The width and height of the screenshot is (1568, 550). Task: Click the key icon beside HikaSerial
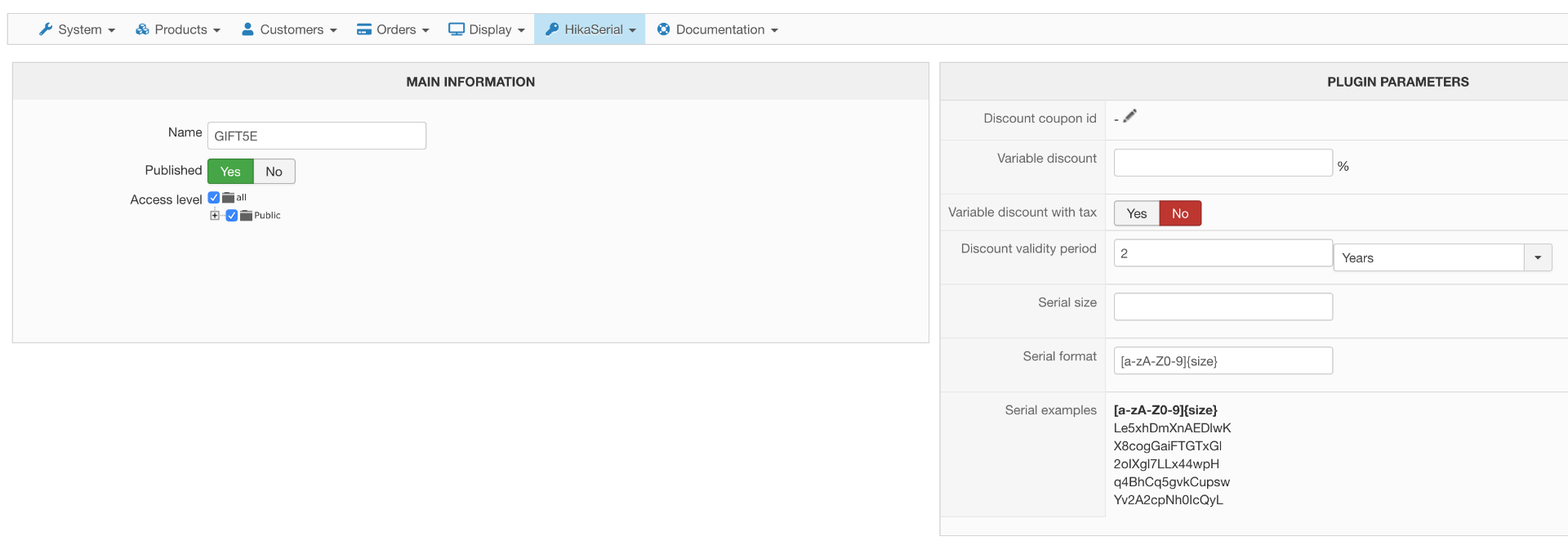pos(552,29)
